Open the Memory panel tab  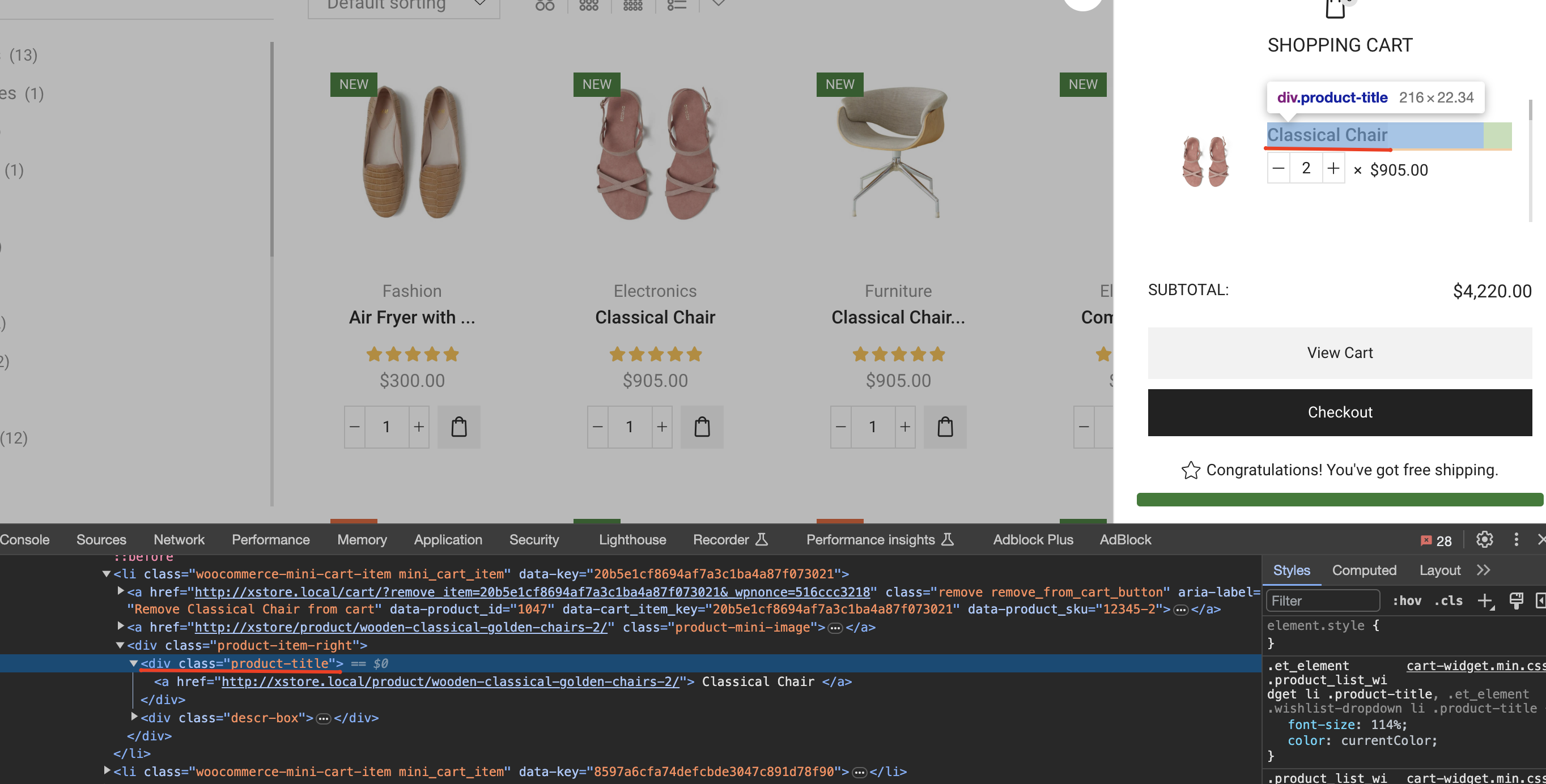pyautogui.click(x=362, y=539)
